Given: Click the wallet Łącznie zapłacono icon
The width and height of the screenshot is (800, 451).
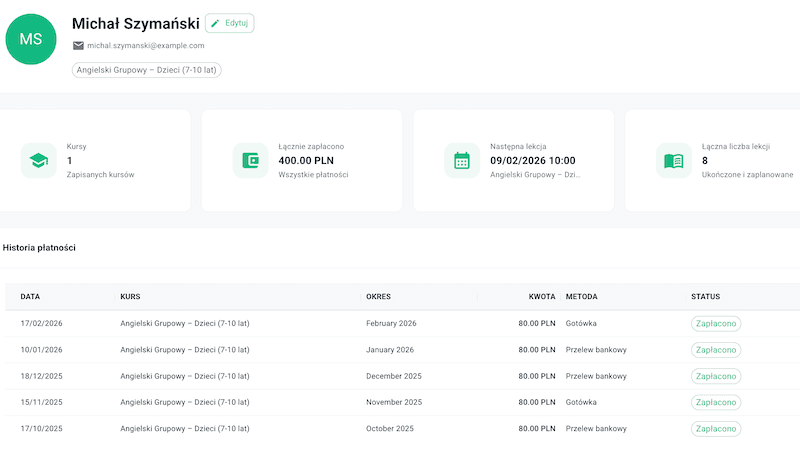Looking at the screenshot, I should click(x=251, y=160).
